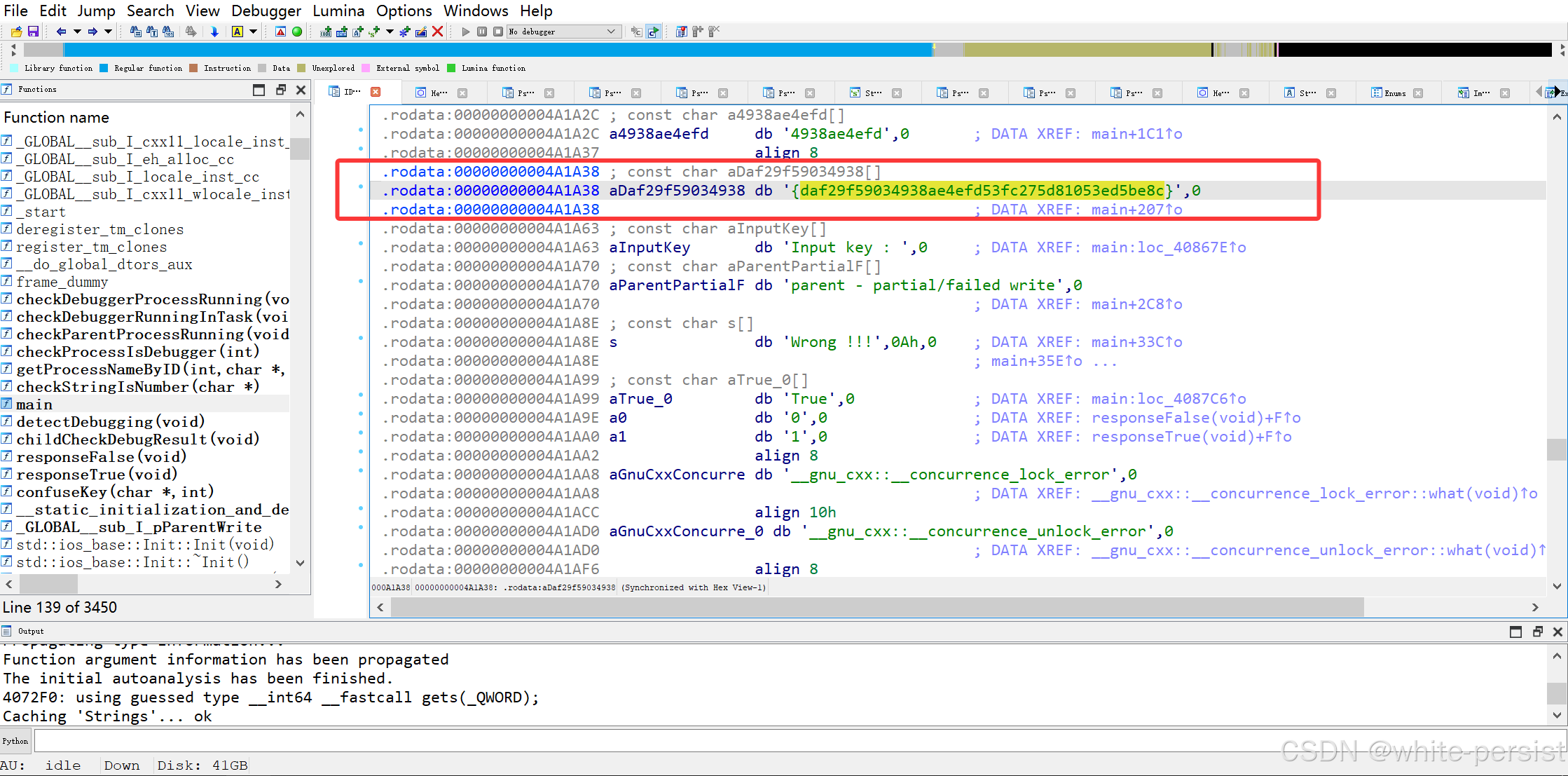Screen dimensions: 1568x776
Task: Open the Debugger menu
Action: [266, 11]
